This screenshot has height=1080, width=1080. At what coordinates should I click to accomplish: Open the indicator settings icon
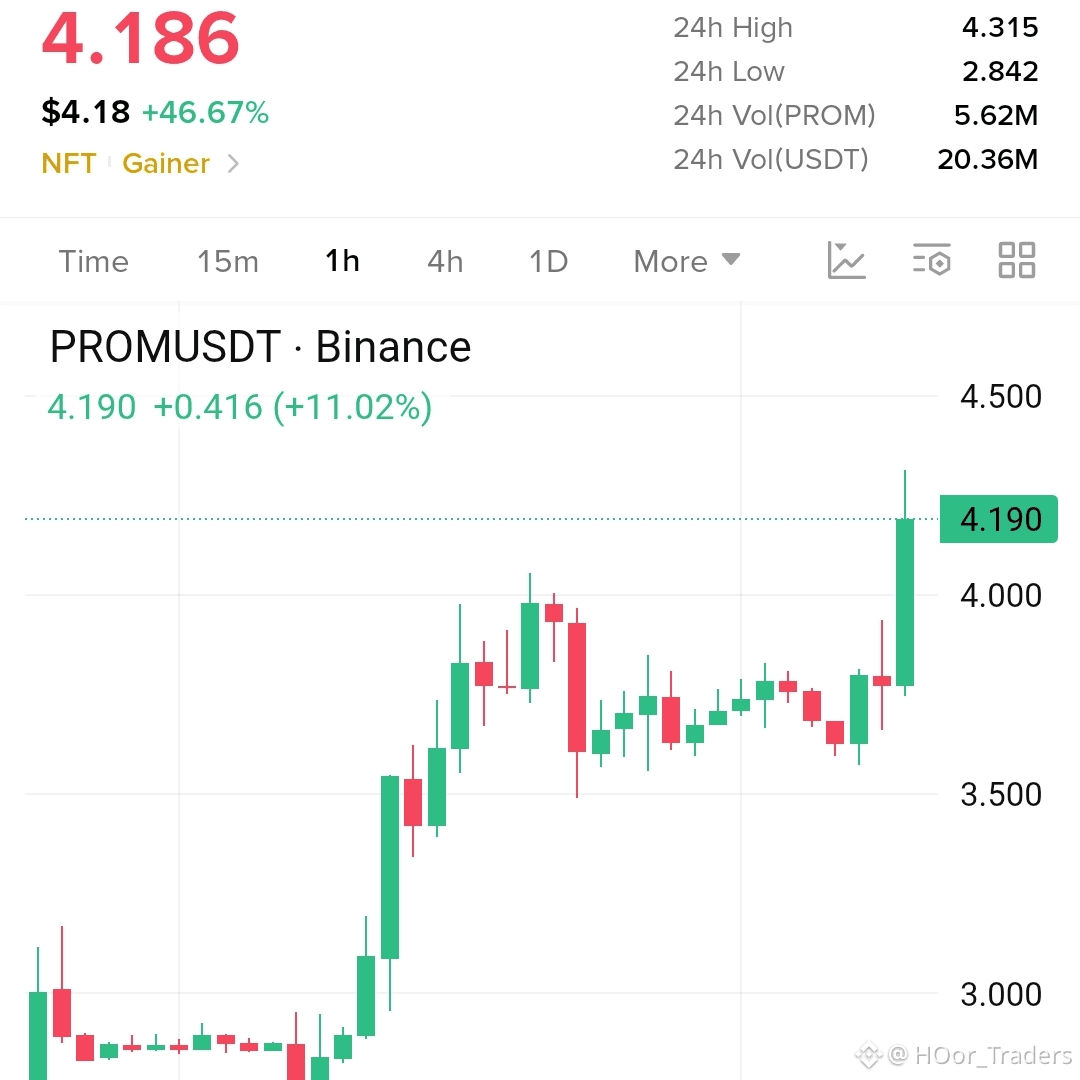931,260
